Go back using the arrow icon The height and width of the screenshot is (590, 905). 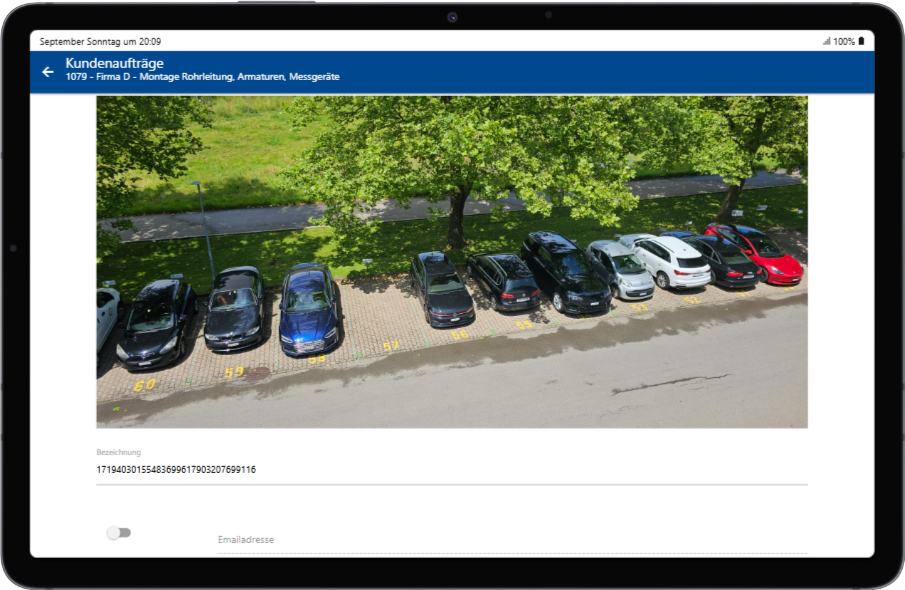click(48, 72)
